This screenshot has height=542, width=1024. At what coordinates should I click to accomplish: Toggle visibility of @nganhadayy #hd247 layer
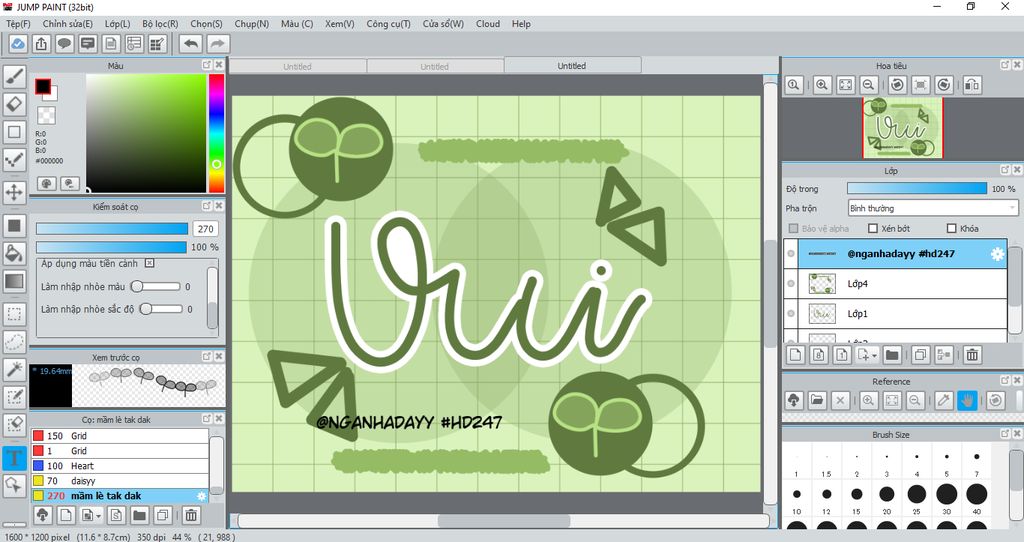(791, 253)
